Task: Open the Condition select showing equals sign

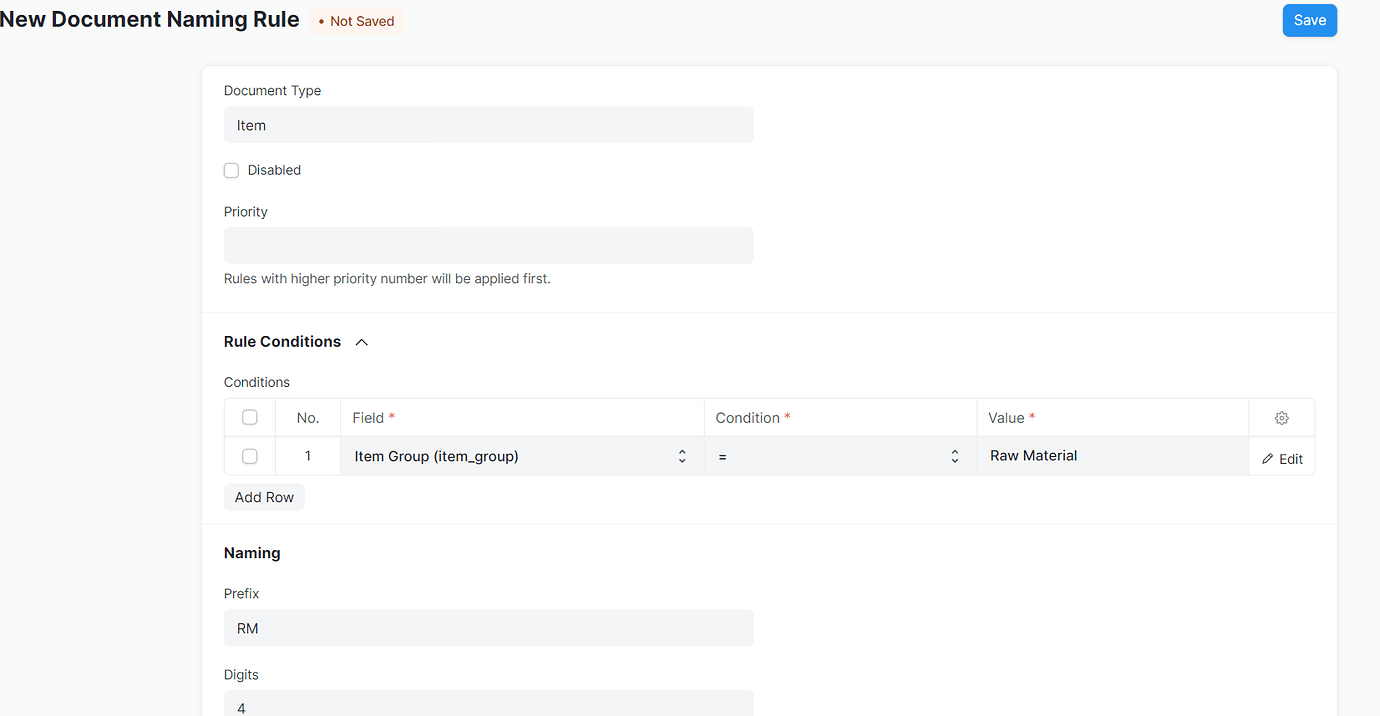Action: pyautogui.click(x=840, y=455)
